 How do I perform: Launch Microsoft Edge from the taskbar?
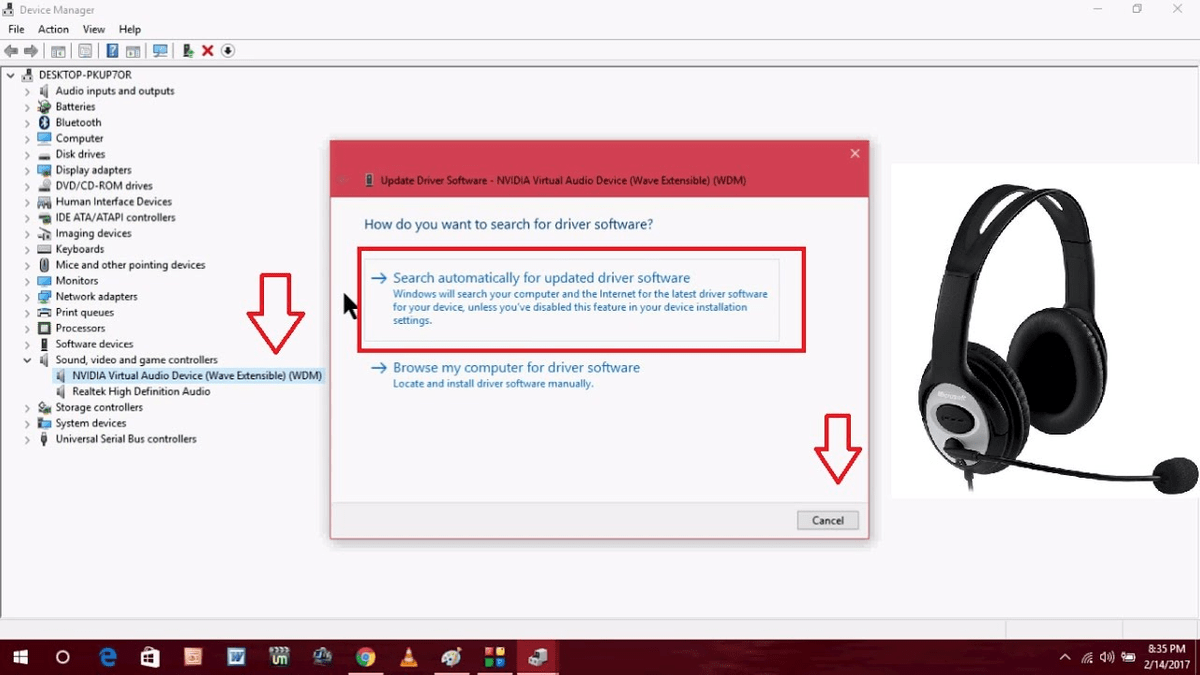108,657
